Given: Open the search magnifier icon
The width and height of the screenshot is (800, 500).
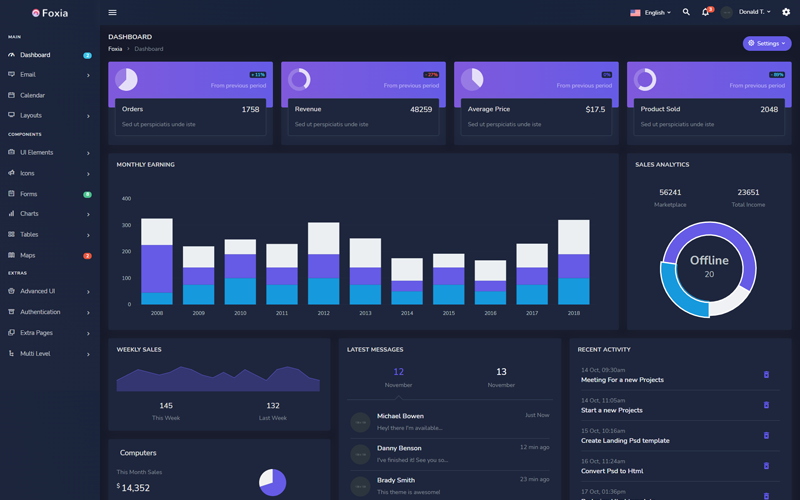Looking at the screenshot, I should [x=686, y=12].
